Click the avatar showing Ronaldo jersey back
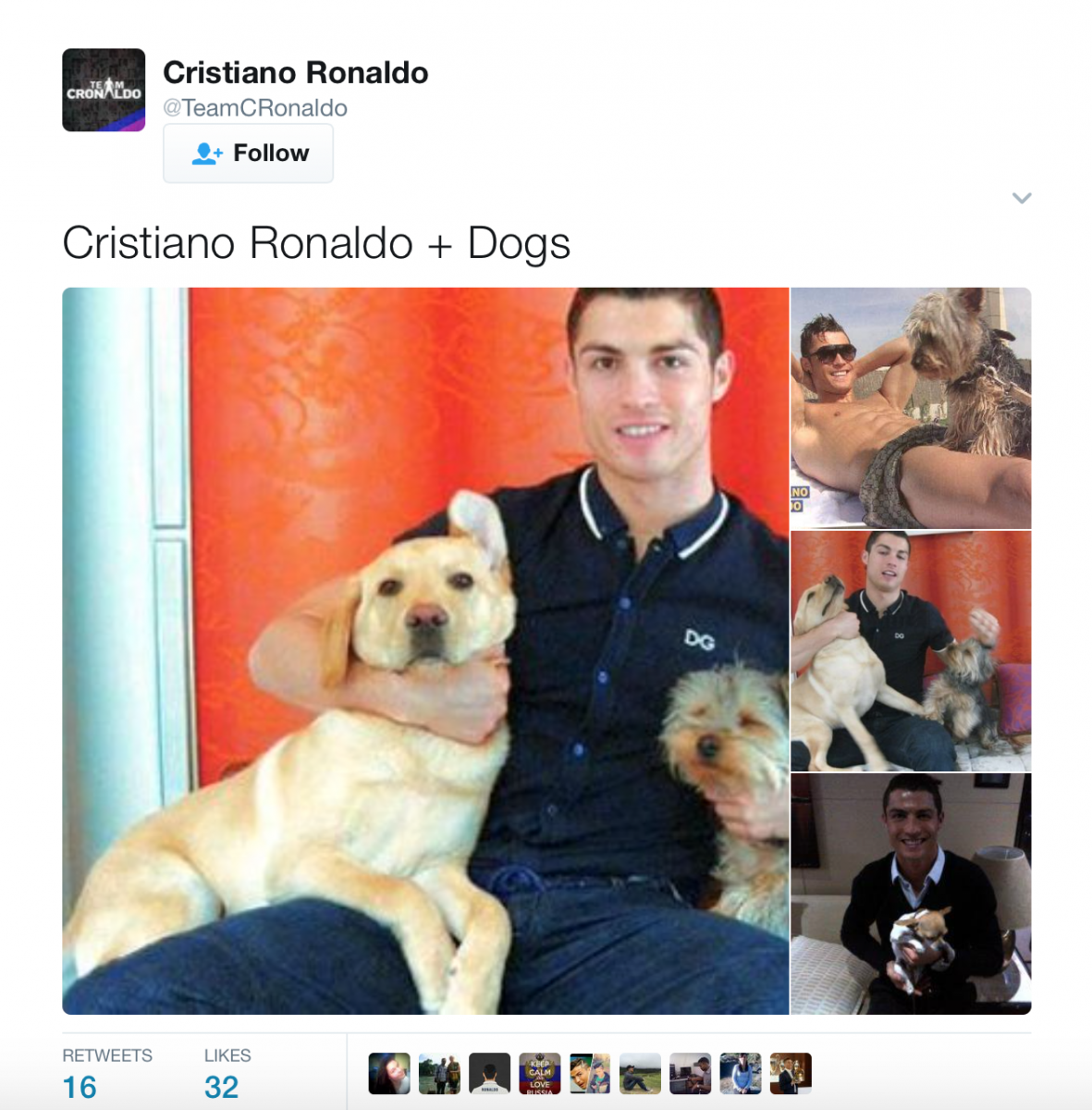 490,1074
